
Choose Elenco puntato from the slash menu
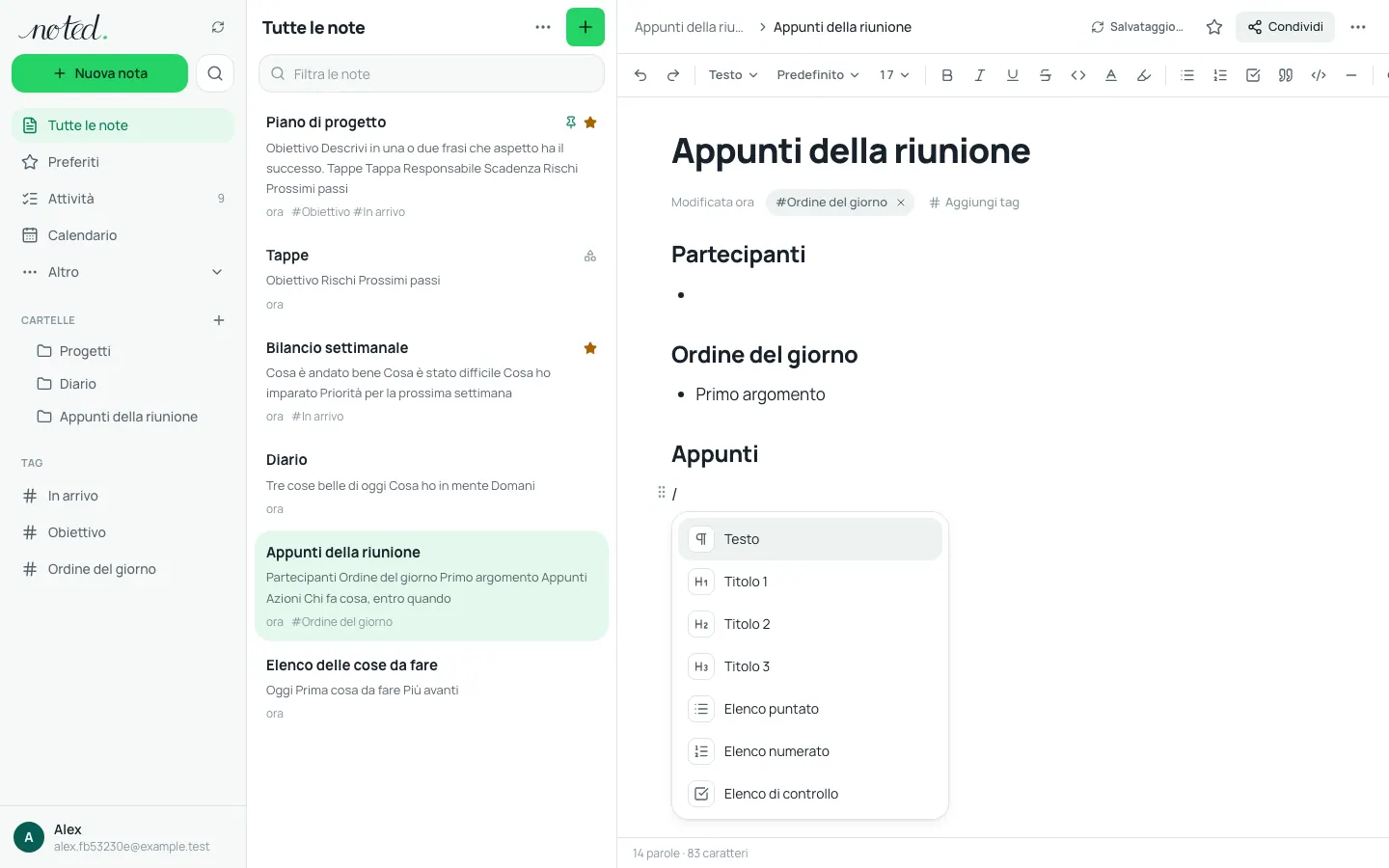click(x=810, y=709)
